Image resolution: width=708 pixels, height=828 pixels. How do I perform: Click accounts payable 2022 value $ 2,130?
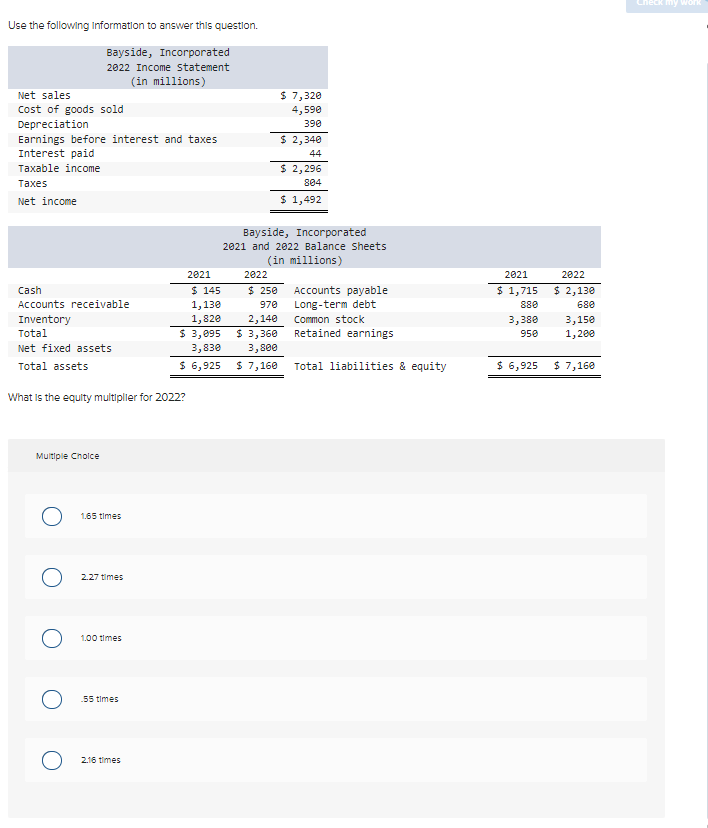point(574,290)
